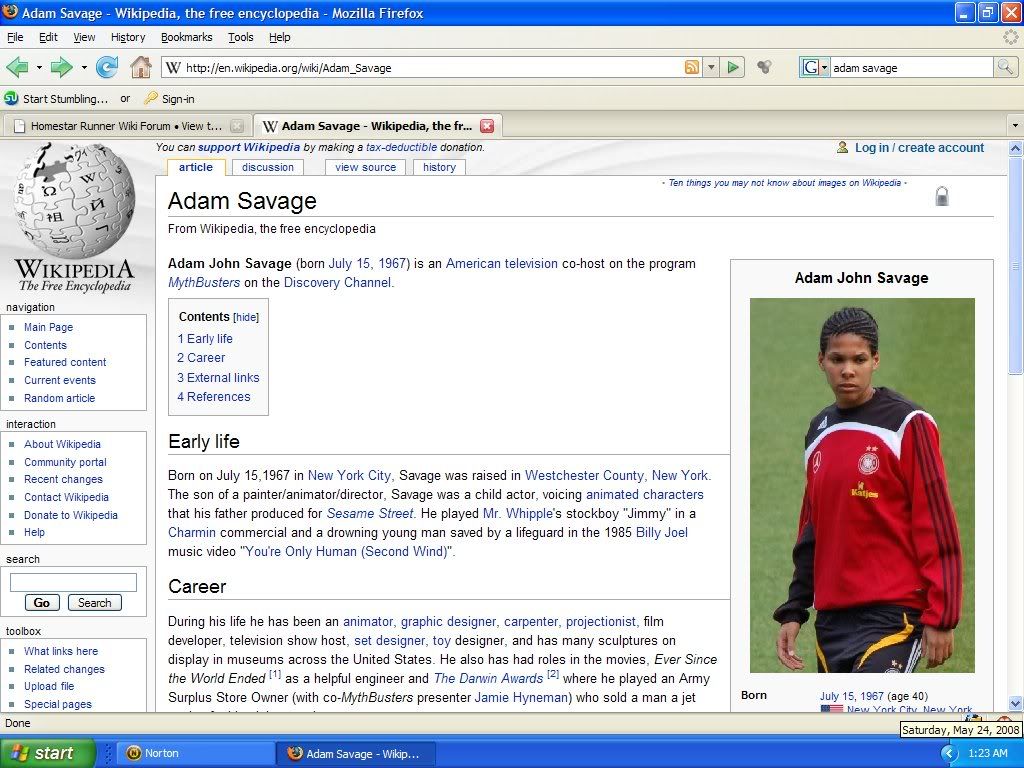Click the padlock icon on the article
This screenshot has width=1024, height=768.
coord(941,196)
